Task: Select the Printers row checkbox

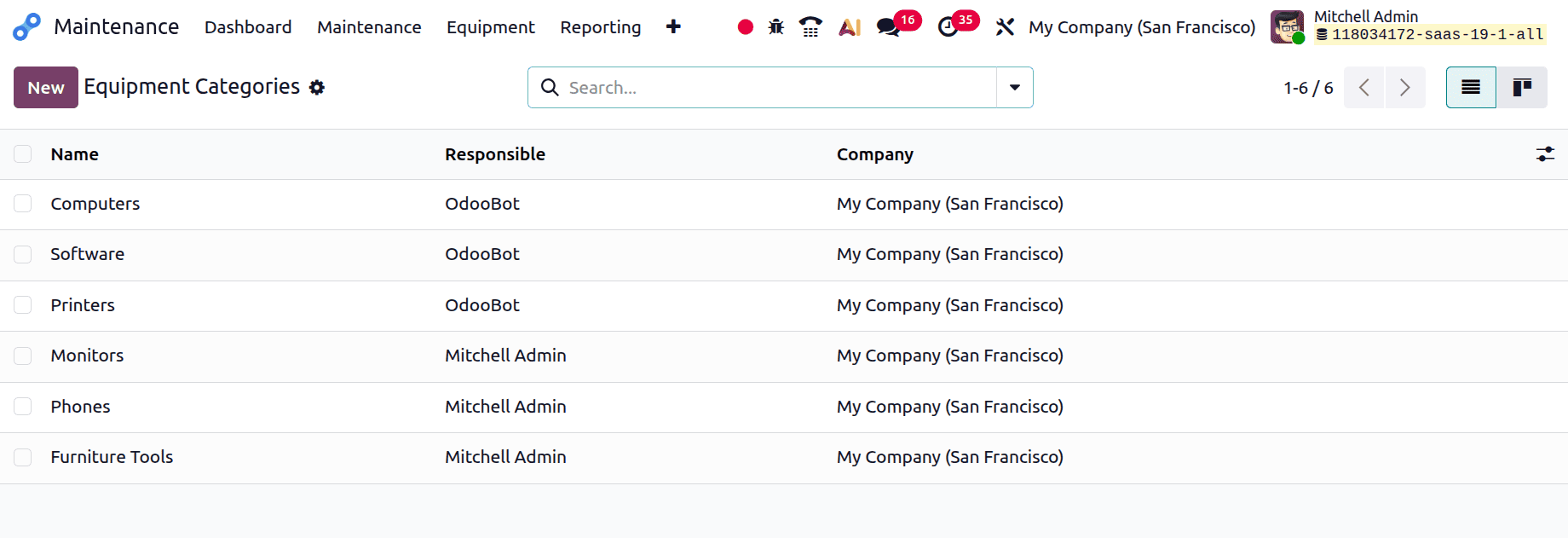Action: (x=23, y=304)
